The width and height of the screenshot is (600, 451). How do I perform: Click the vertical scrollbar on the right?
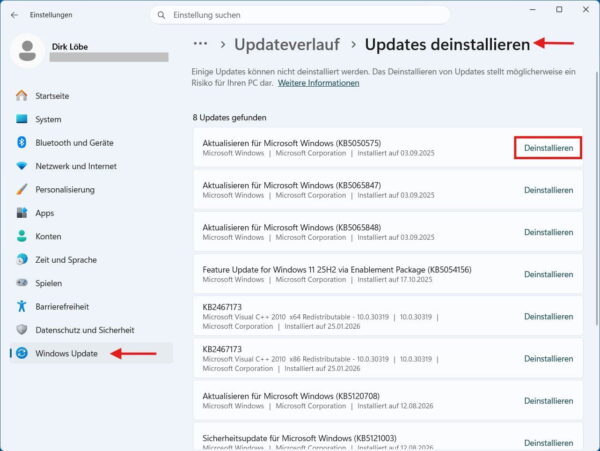[x=597, y=199]
